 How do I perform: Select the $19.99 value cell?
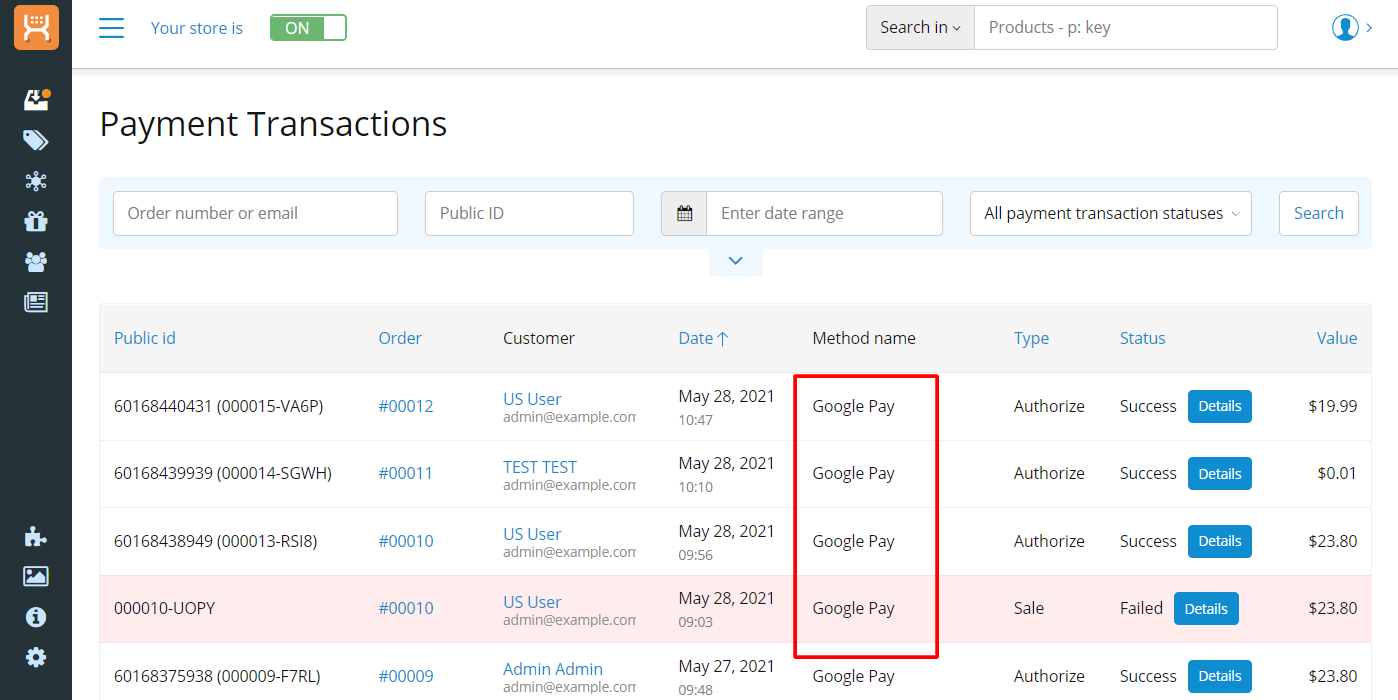pos(1333,406)
